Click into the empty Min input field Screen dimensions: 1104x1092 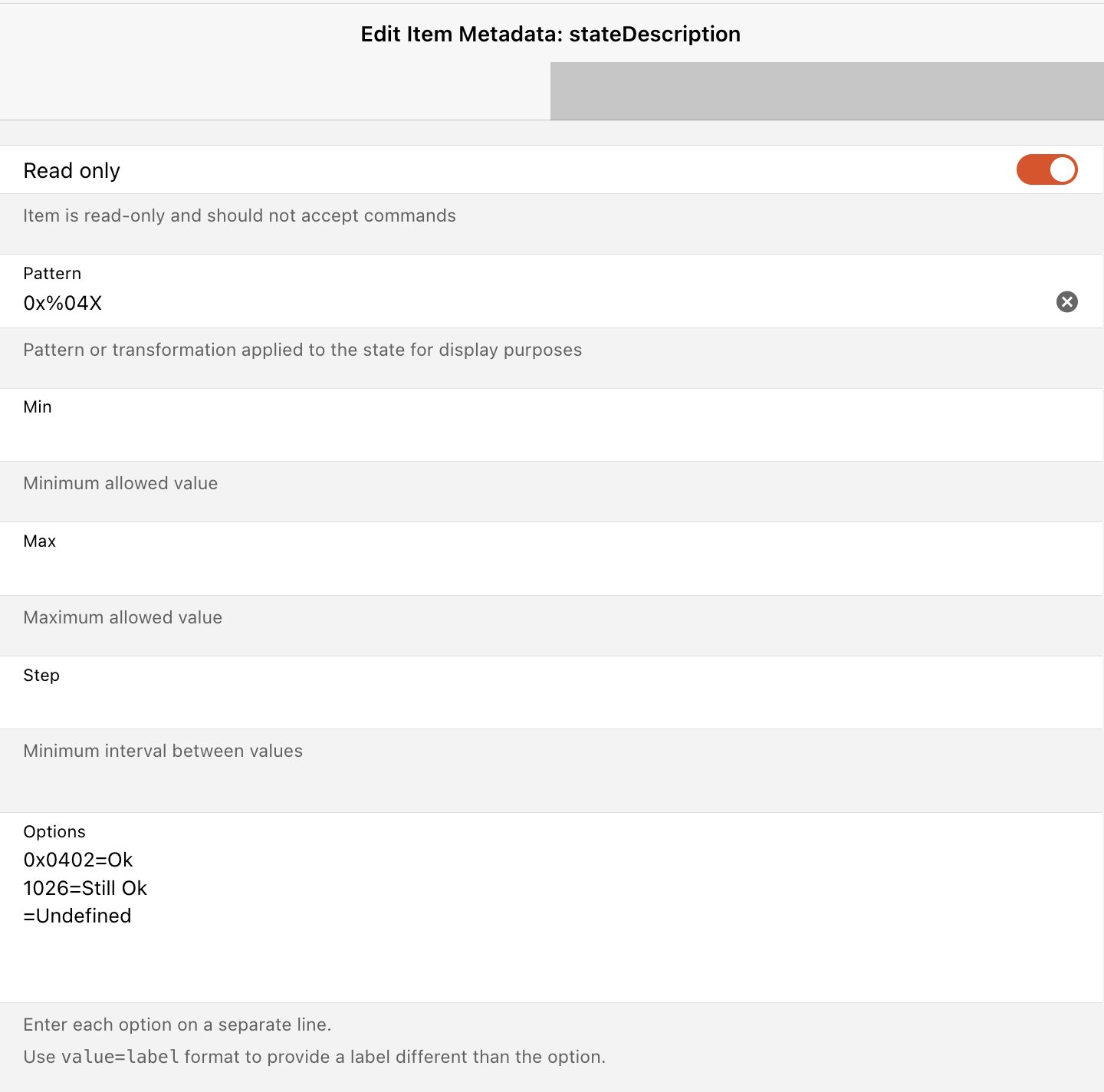tap(550, 436)
